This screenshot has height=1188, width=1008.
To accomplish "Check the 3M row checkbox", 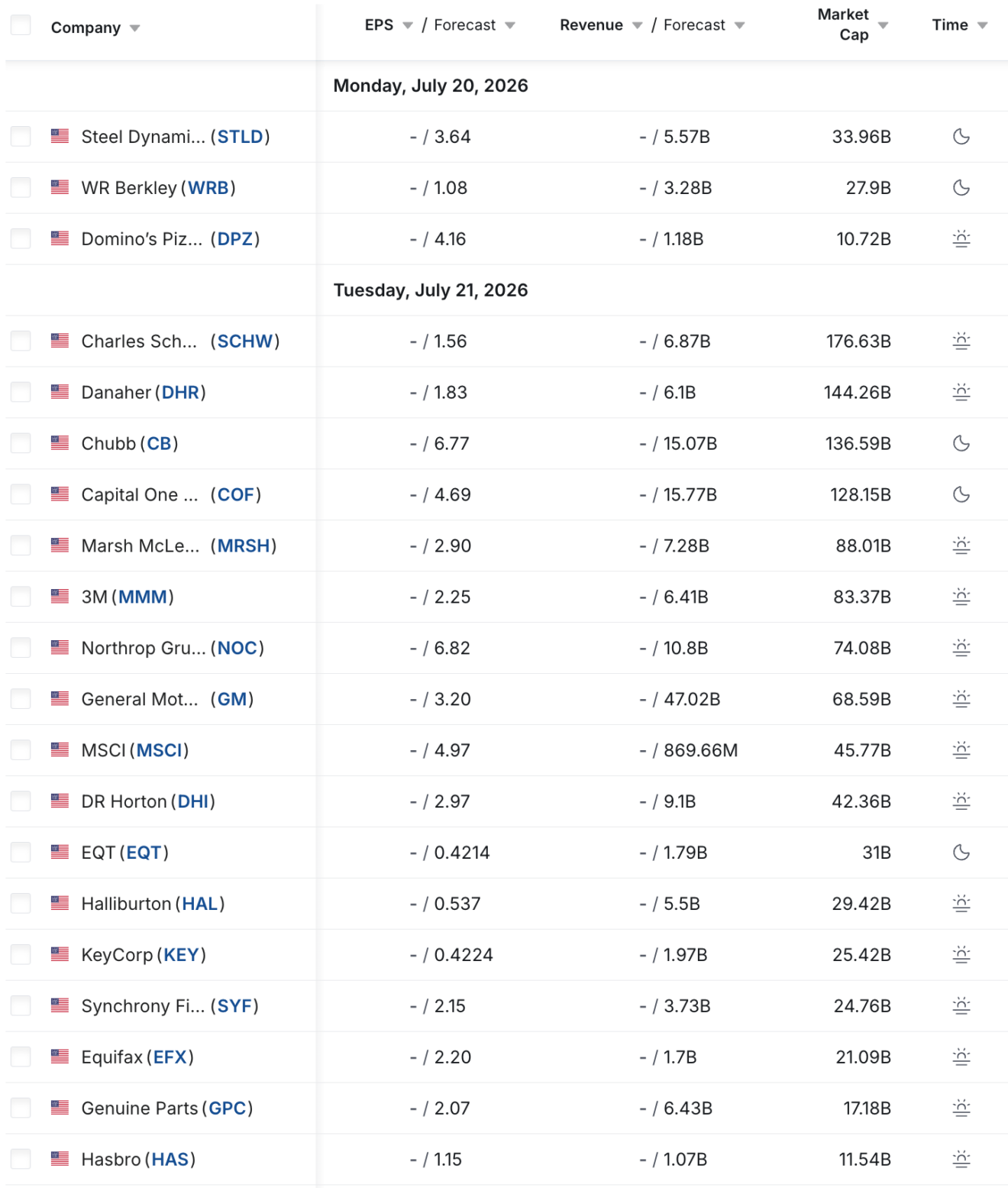I will point(21,597).
